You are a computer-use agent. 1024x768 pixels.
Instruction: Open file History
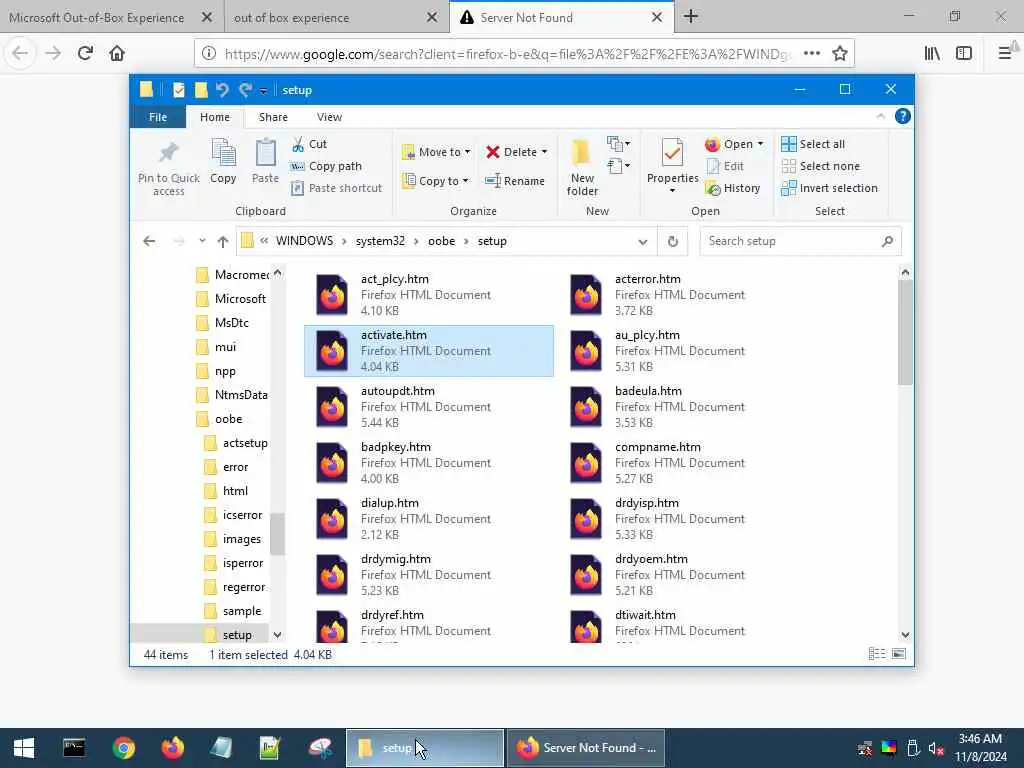[733, 188]
